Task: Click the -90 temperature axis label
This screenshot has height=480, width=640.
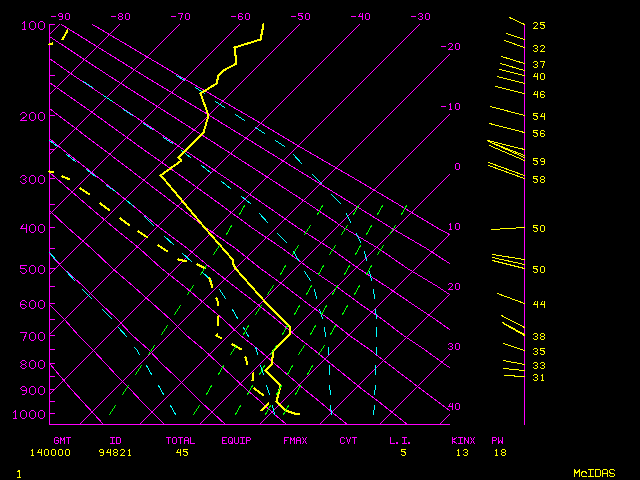Action: pos(62,17)
